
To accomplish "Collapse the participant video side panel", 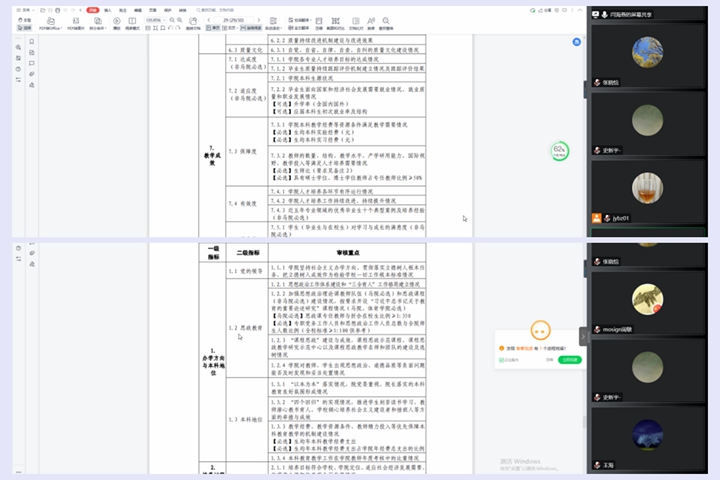I will coord(584,336).
